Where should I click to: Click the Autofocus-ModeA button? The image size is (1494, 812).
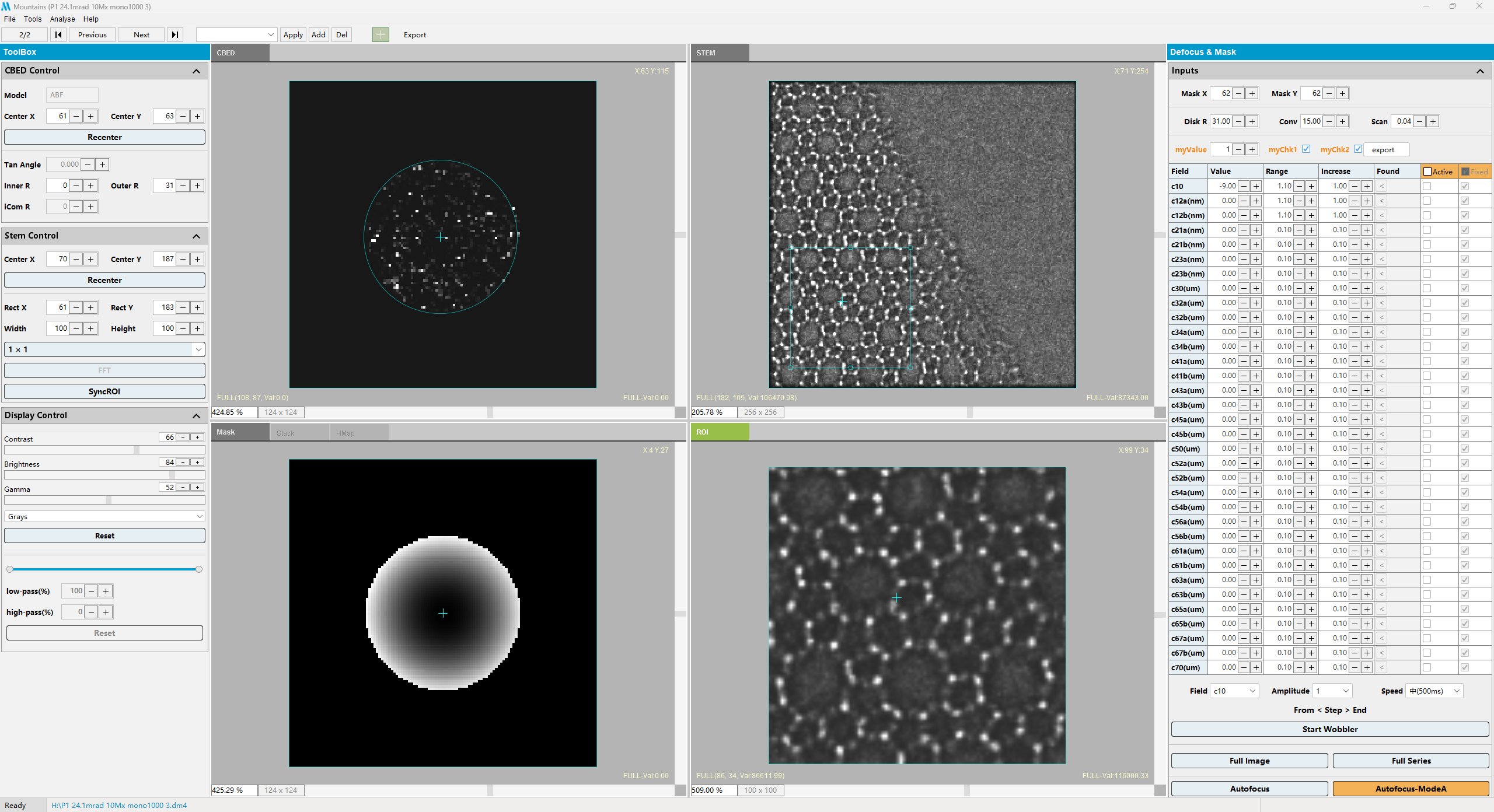[x=1411, y=789]
